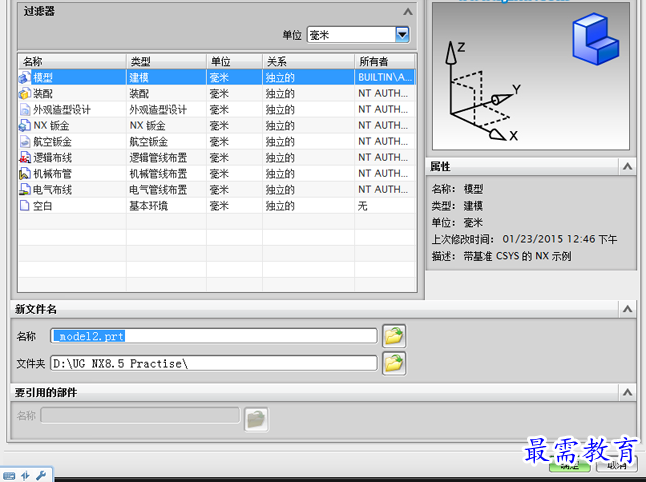Select the 模型 template row
The image size is (646, 482).
tap(217, 77)
